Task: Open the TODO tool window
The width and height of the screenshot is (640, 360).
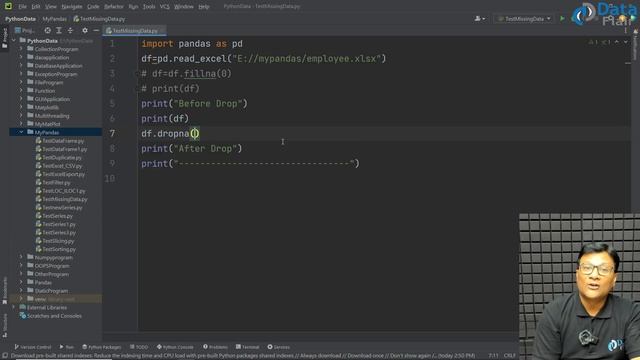Action: point(139,347)
